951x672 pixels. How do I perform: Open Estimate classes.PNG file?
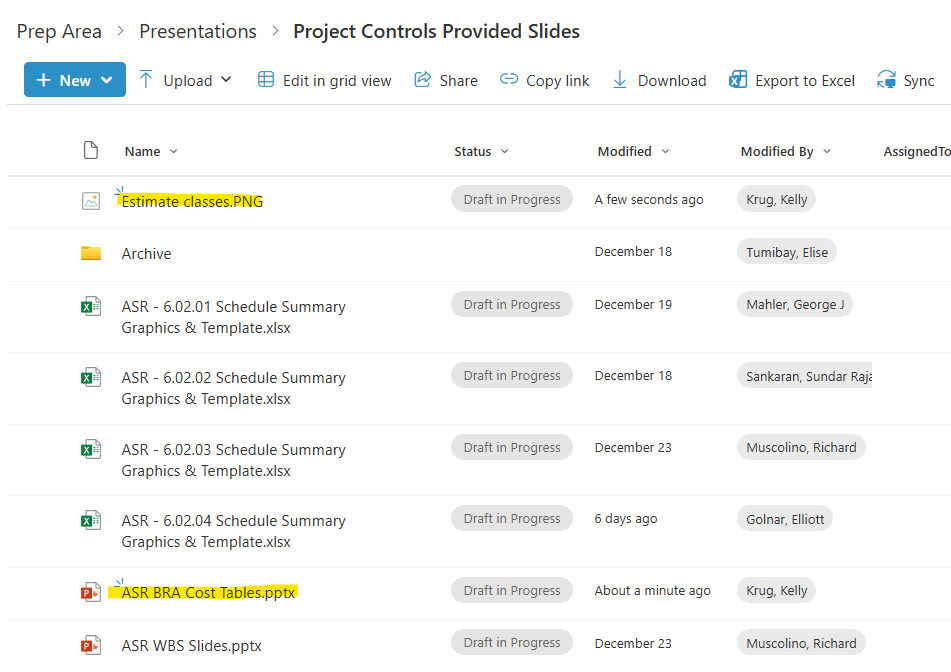coord(192,201)
